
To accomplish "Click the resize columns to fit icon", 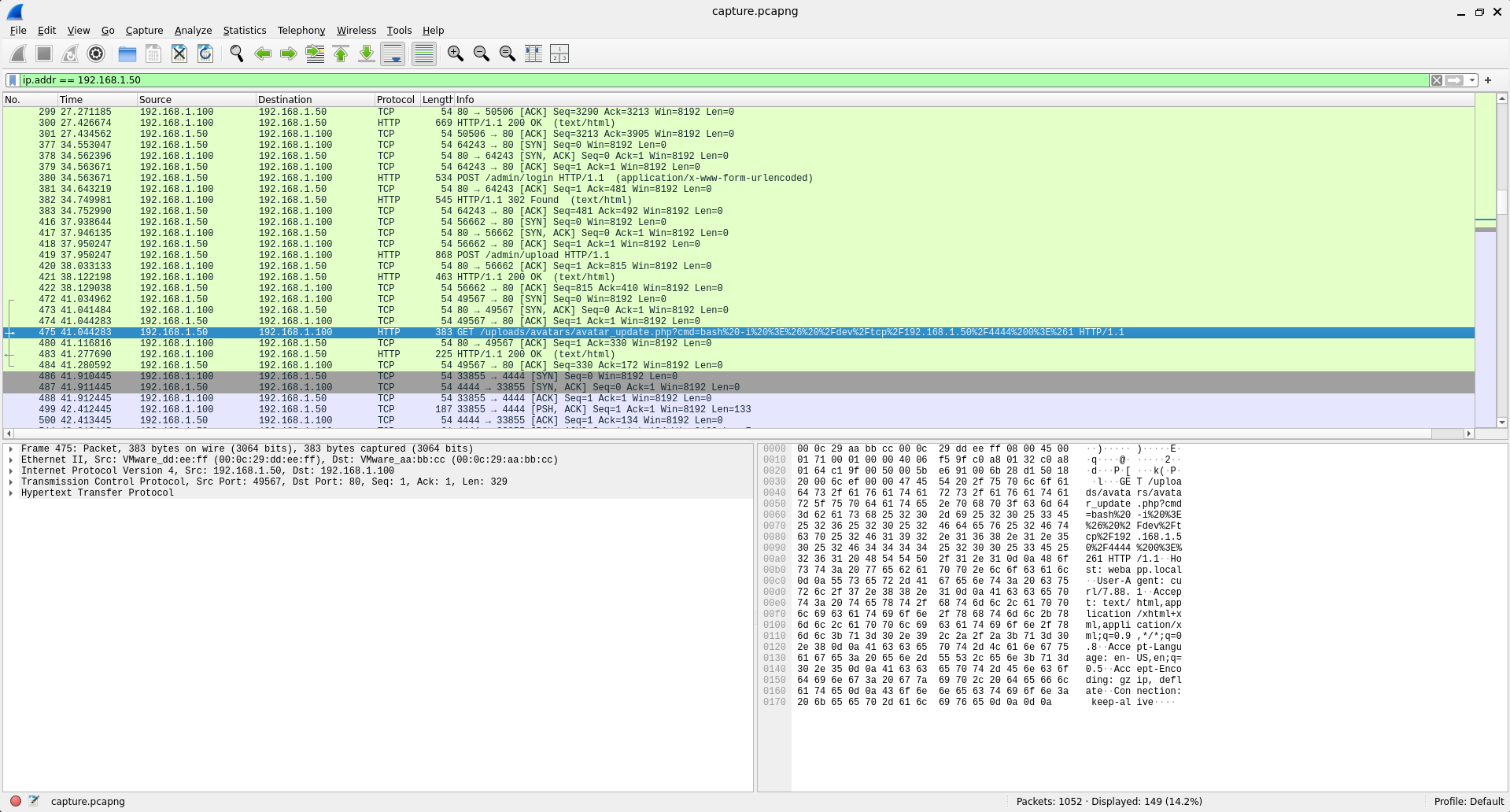I will 533,54.
